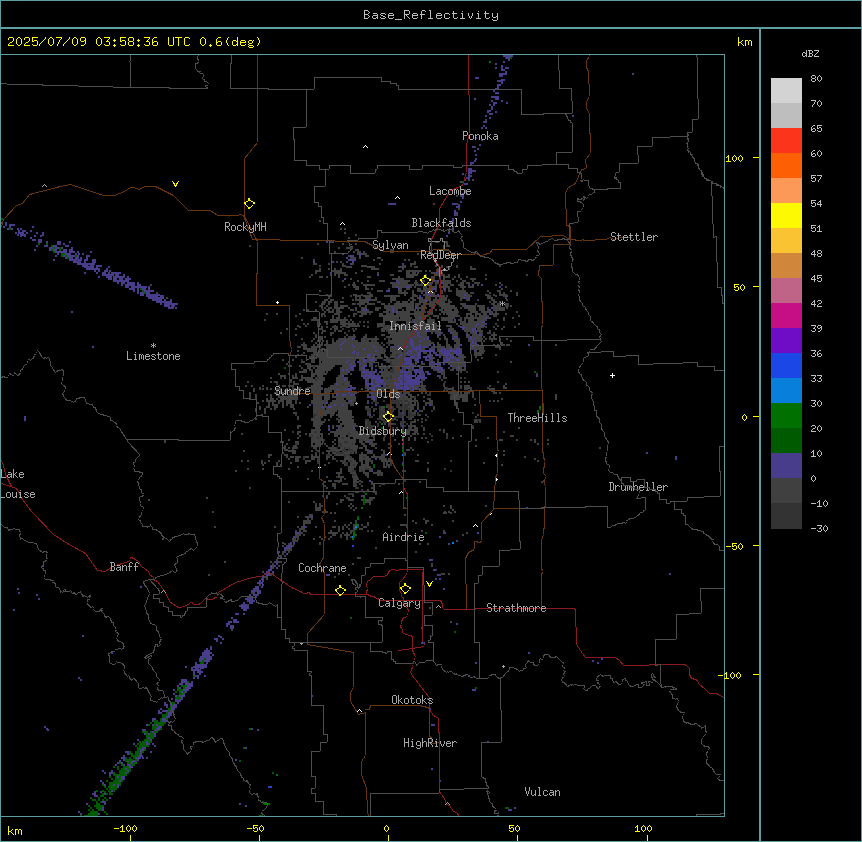Click the Didsbury city label
862x842 pixels.
pos(383,431)
